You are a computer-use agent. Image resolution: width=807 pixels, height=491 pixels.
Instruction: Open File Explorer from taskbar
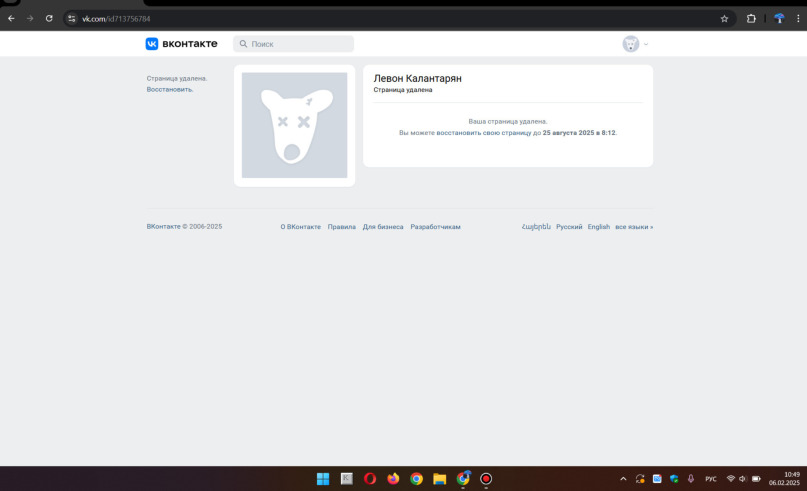coord(440,479)
